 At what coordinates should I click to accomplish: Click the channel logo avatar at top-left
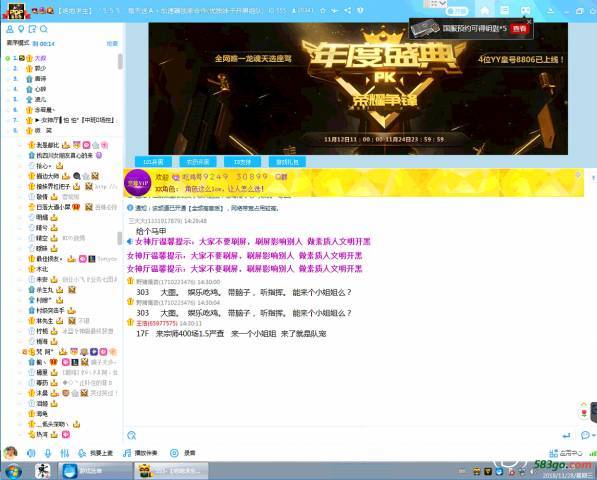[16, 11]
